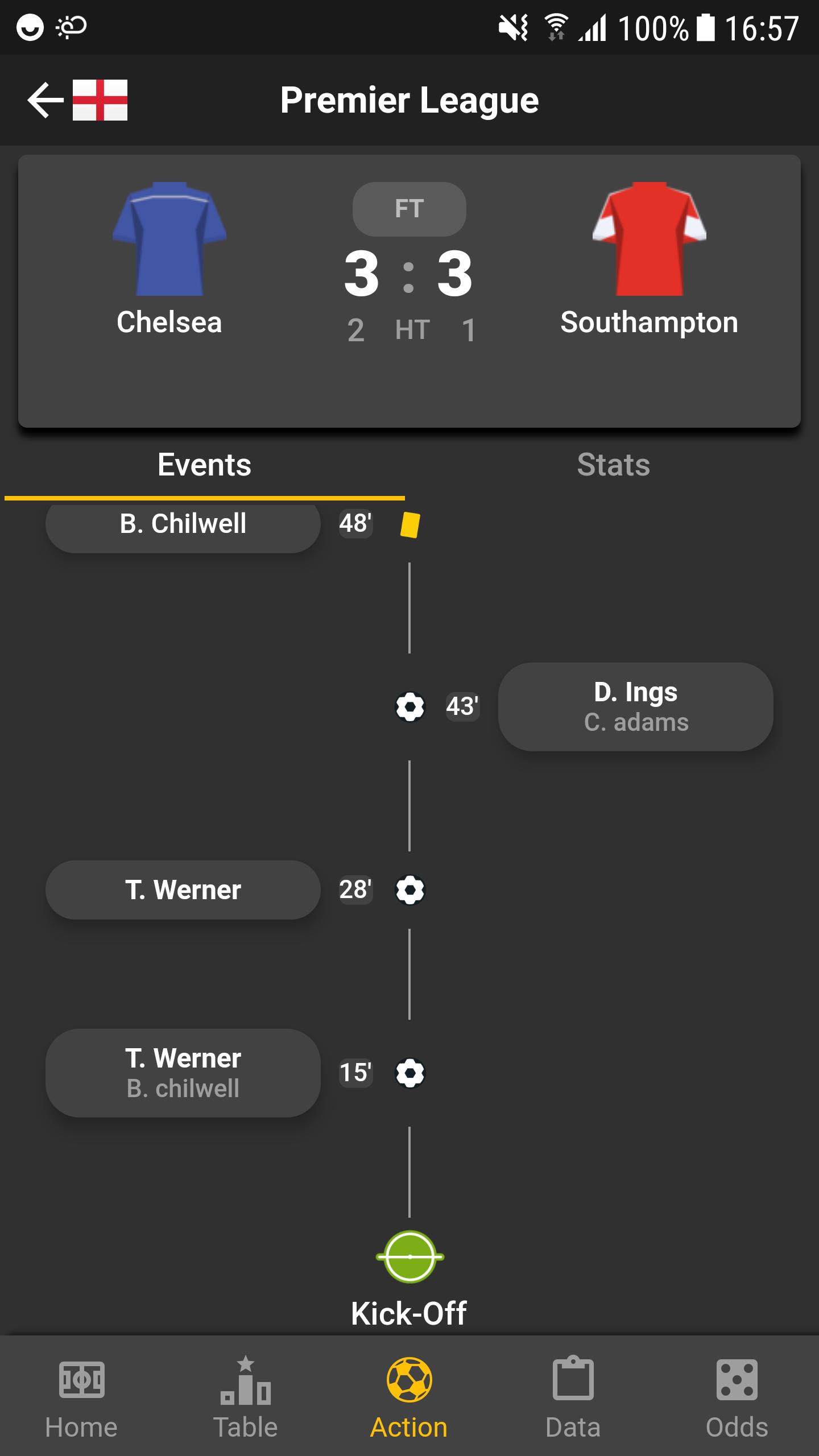Open the Table standings section
Image resolution: width=819 pixels, height=1456 pixels.
pos(245,1397)
